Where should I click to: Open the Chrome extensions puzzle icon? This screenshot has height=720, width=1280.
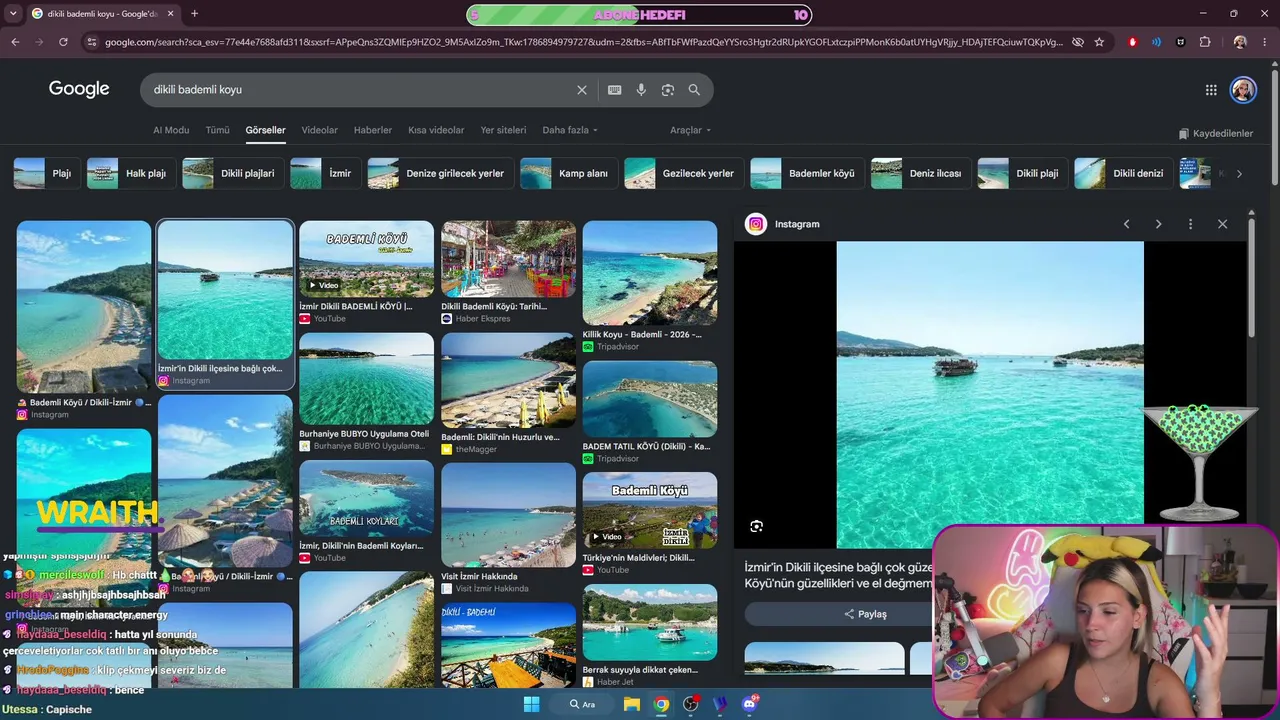(x=1205, y=42)
